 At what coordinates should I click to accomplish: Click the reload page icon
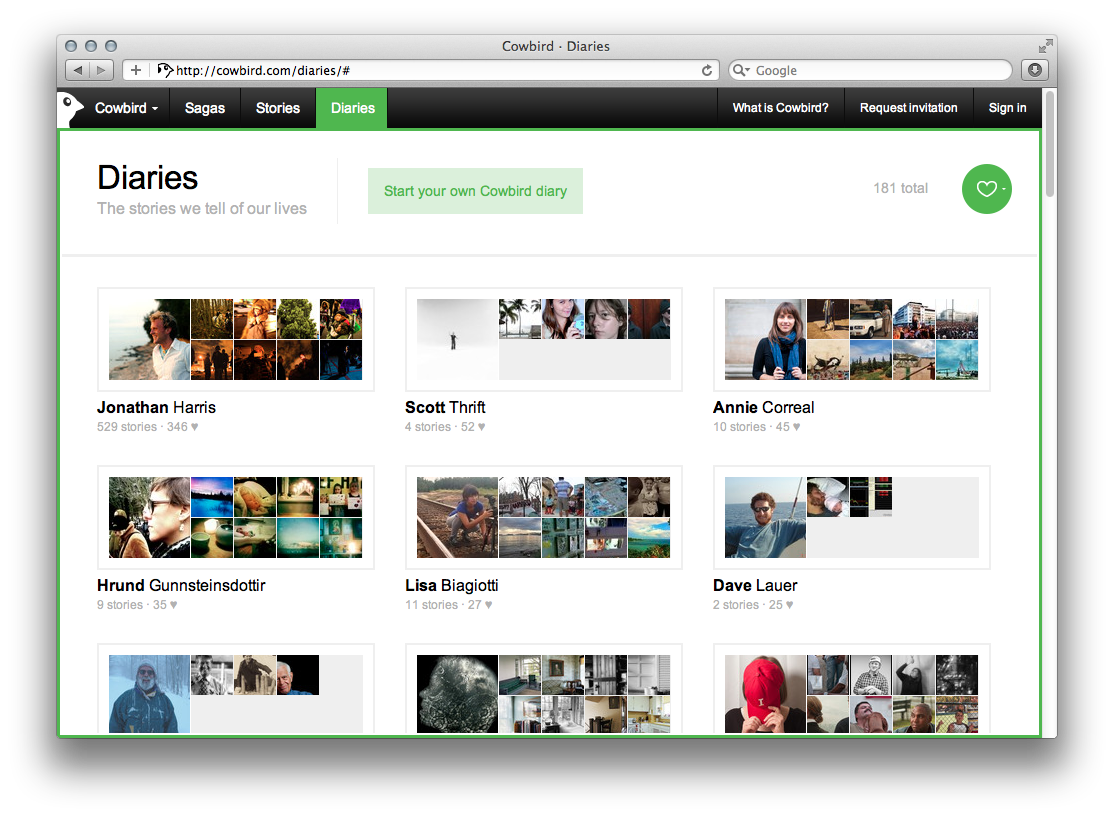707,70
